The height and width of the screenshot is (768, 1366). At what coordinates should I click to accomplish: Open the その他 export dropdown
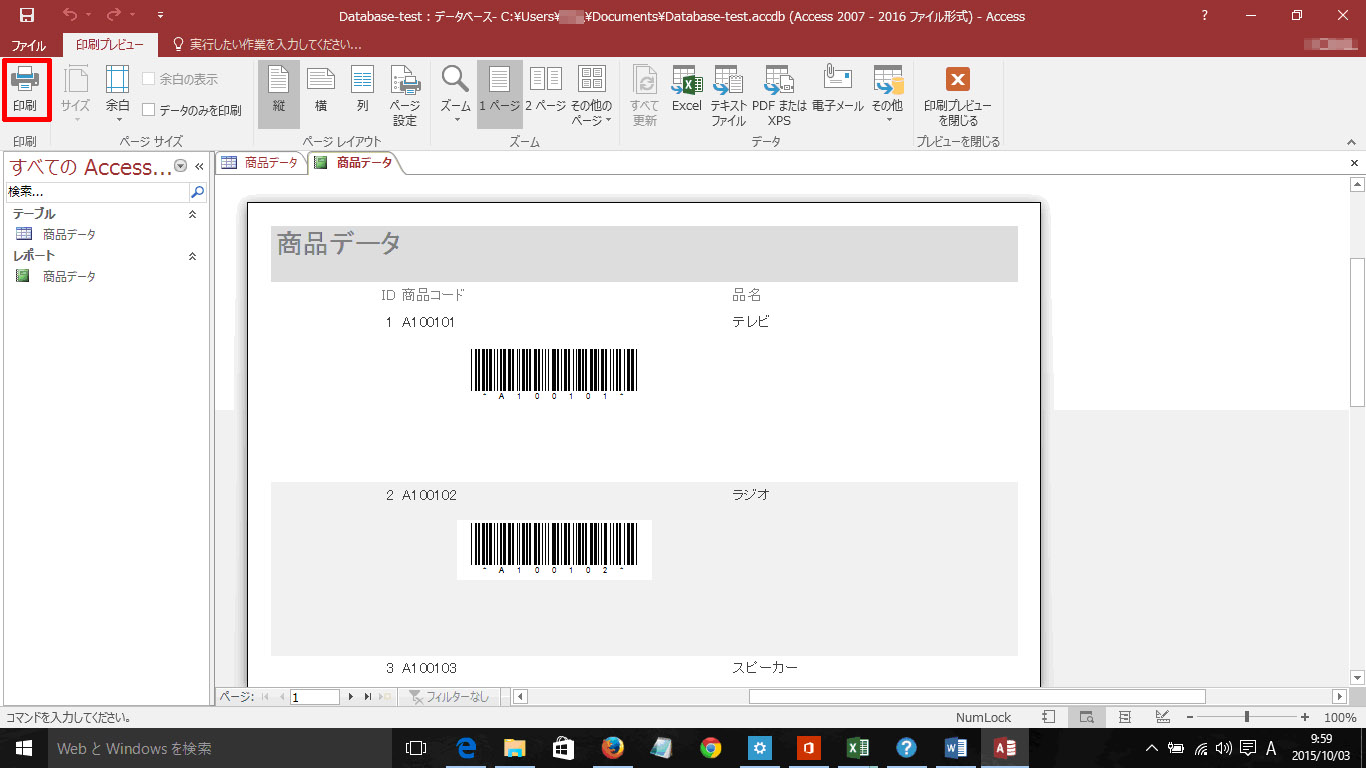click(x=887, y=95)
